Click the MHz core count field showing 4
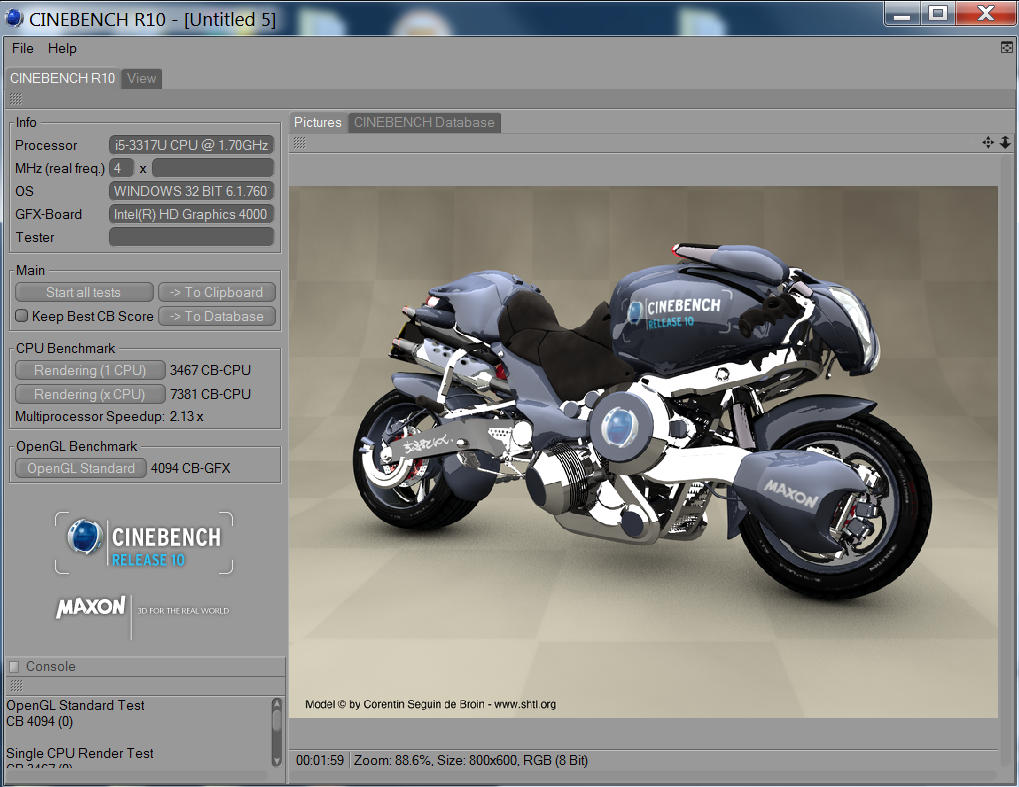 (x=121, y=168)
